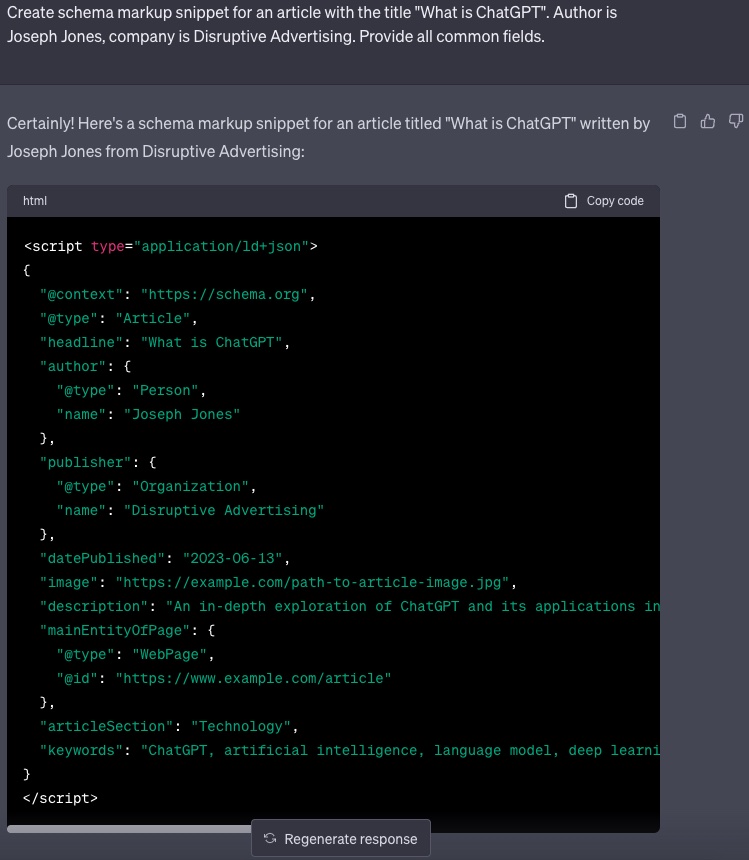749x860 pixels.
Task: Click the assistant's intro sentence starting 'Certainly!'
Action: click(328, 137)
